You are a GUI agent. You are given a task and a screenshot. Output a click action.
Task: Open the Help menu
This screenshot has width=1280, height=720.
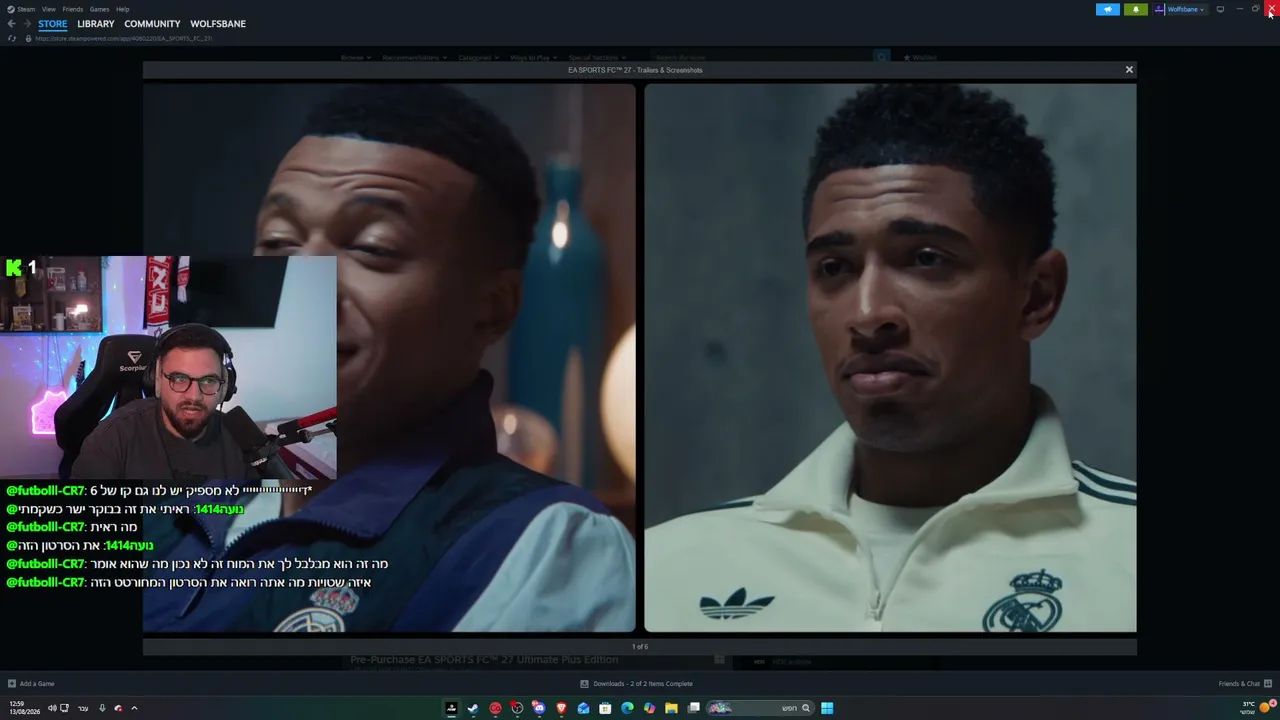122,9
